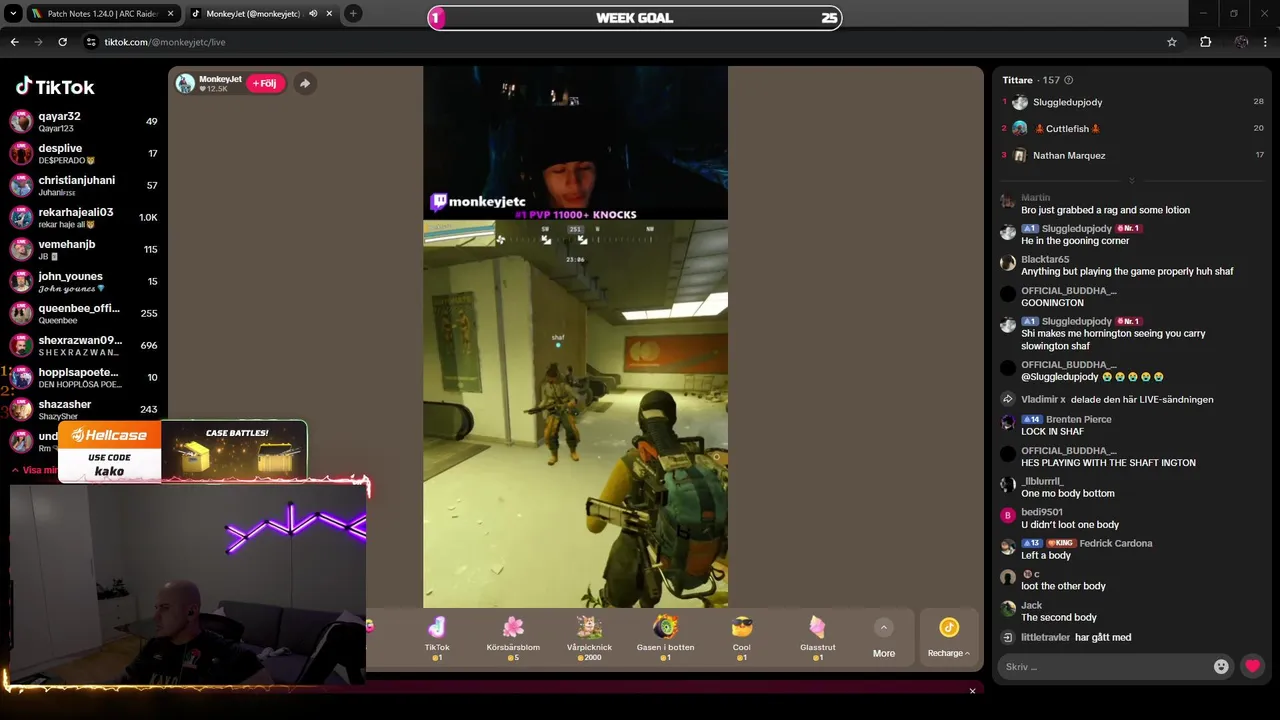
Task: Open qayar32 live stream
Action: pos(84,122)
